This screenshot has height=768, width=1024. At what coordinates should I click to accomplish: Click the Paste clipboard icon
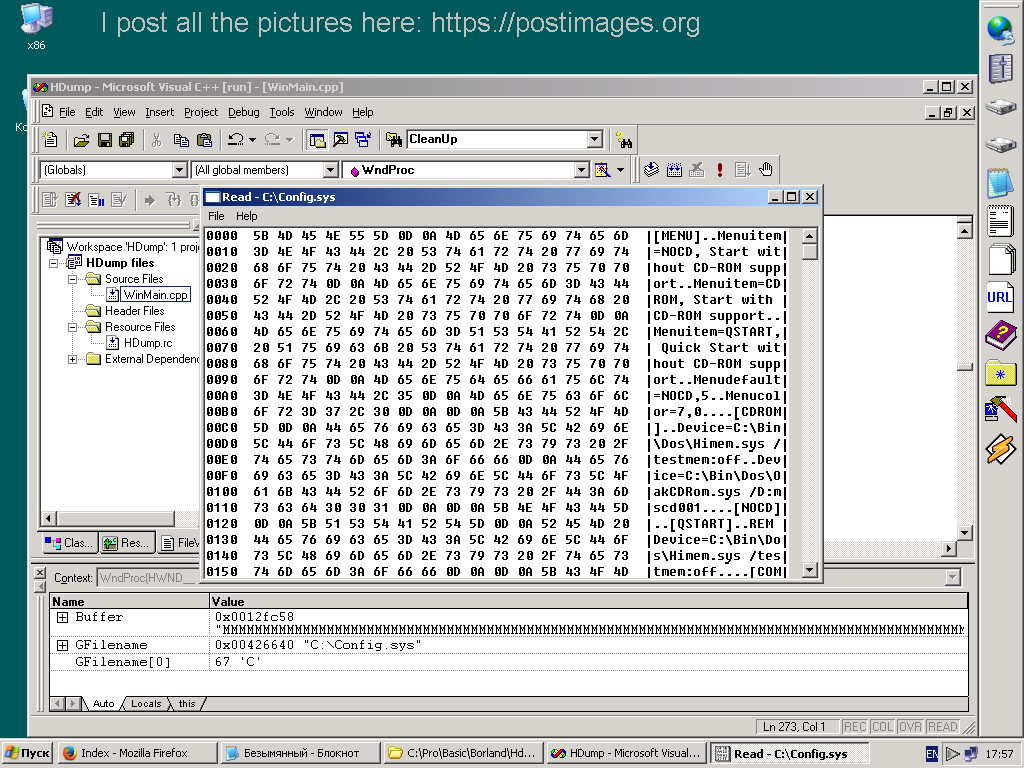(204, 139)
